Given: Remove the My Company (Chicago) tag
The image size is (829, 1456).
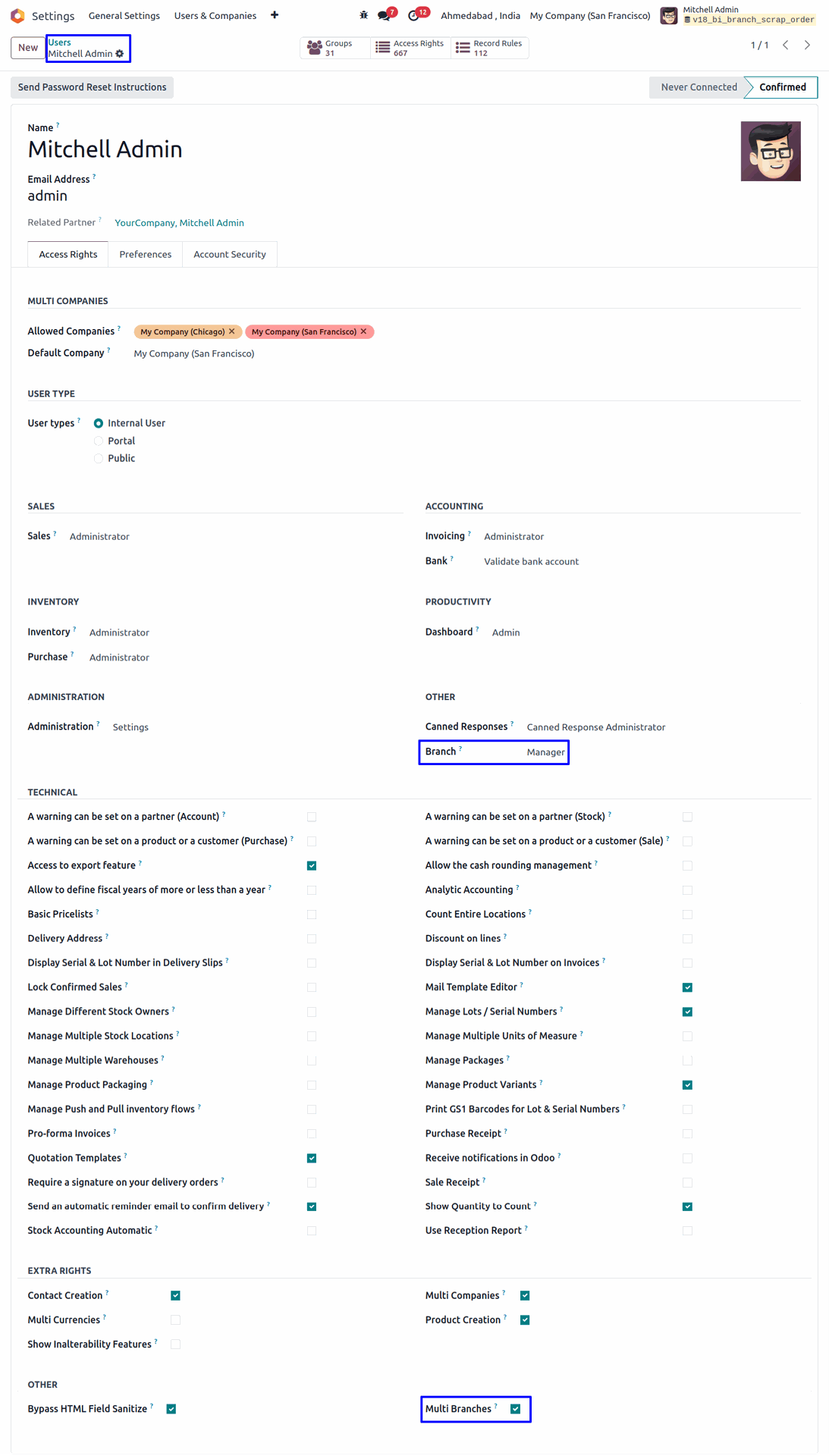Looking at the screenshot, I should 232,331.
